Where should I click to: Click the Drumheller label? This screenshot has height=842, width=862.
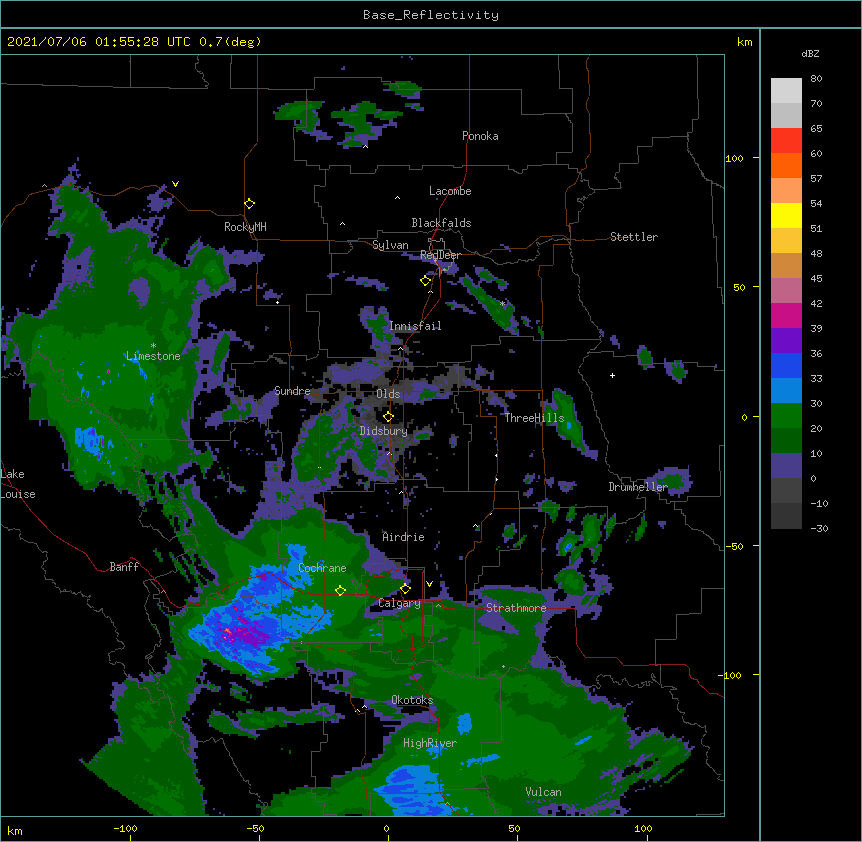[x=638, y=487]
